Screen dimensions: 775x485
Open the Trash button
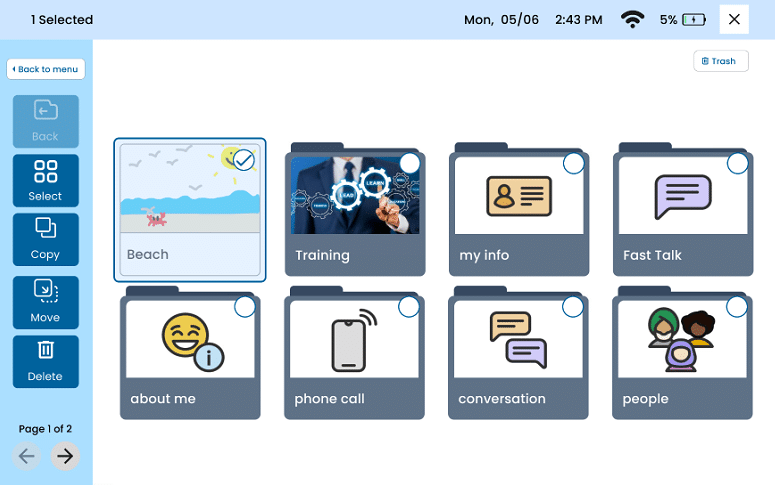coord(720,61)
